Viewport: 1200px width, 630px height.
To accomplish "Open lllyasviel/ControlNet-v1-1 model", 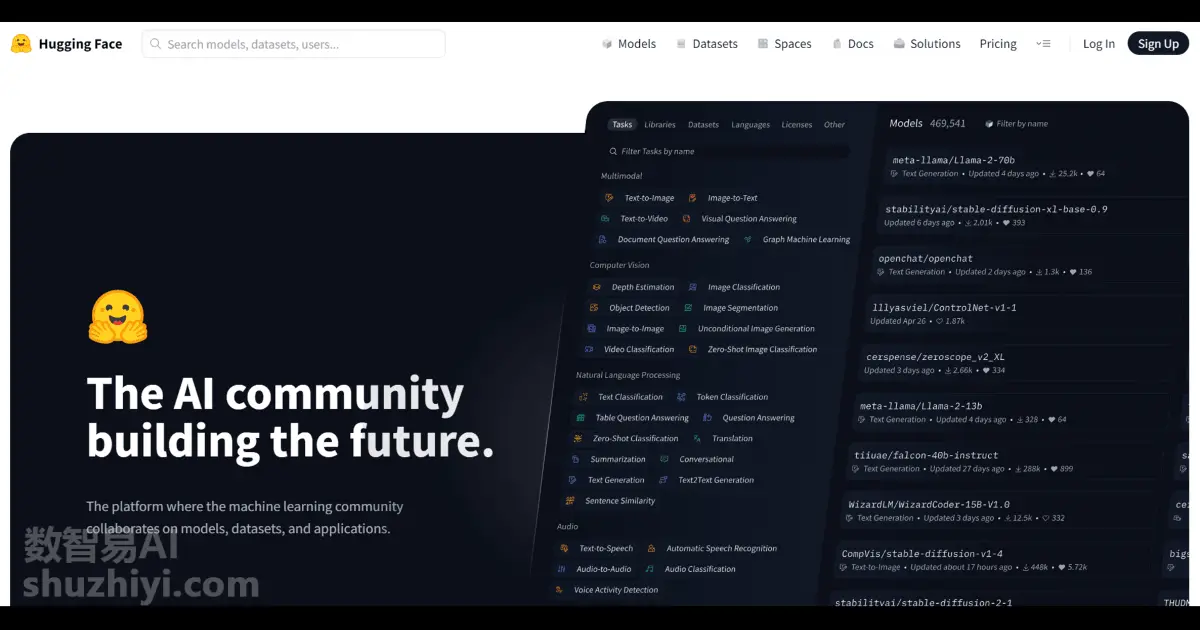I will point(944,307).
